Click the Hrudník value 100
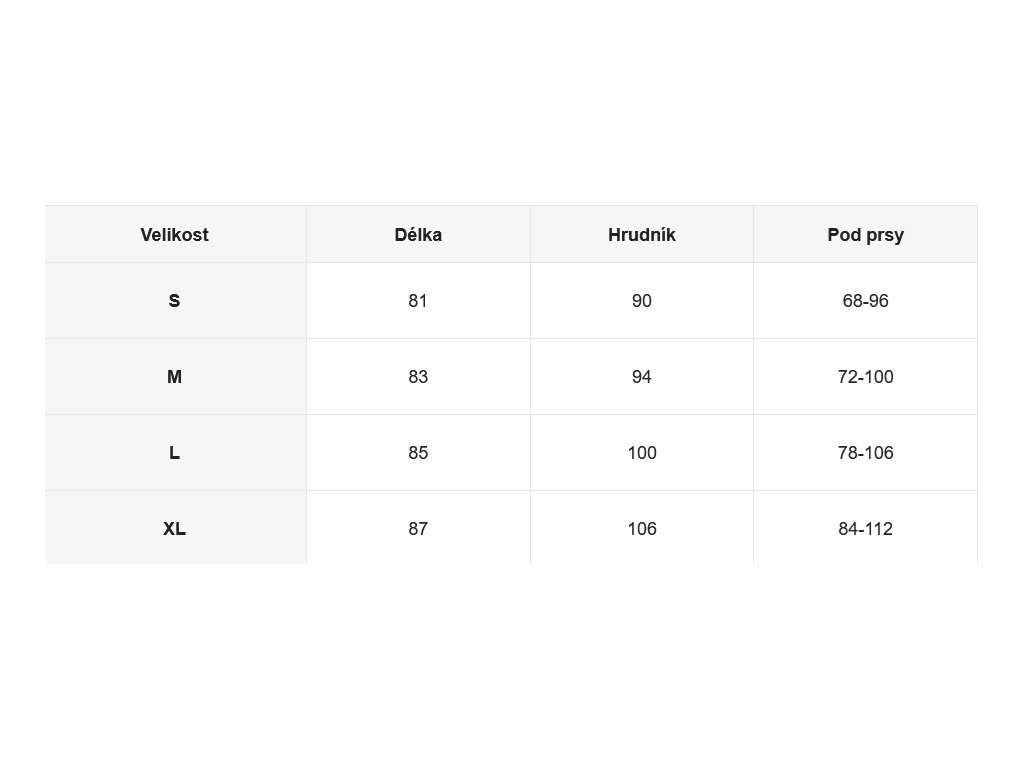Screen dimensions: 1024x768 pyautogui.click(x=642, y=453)
